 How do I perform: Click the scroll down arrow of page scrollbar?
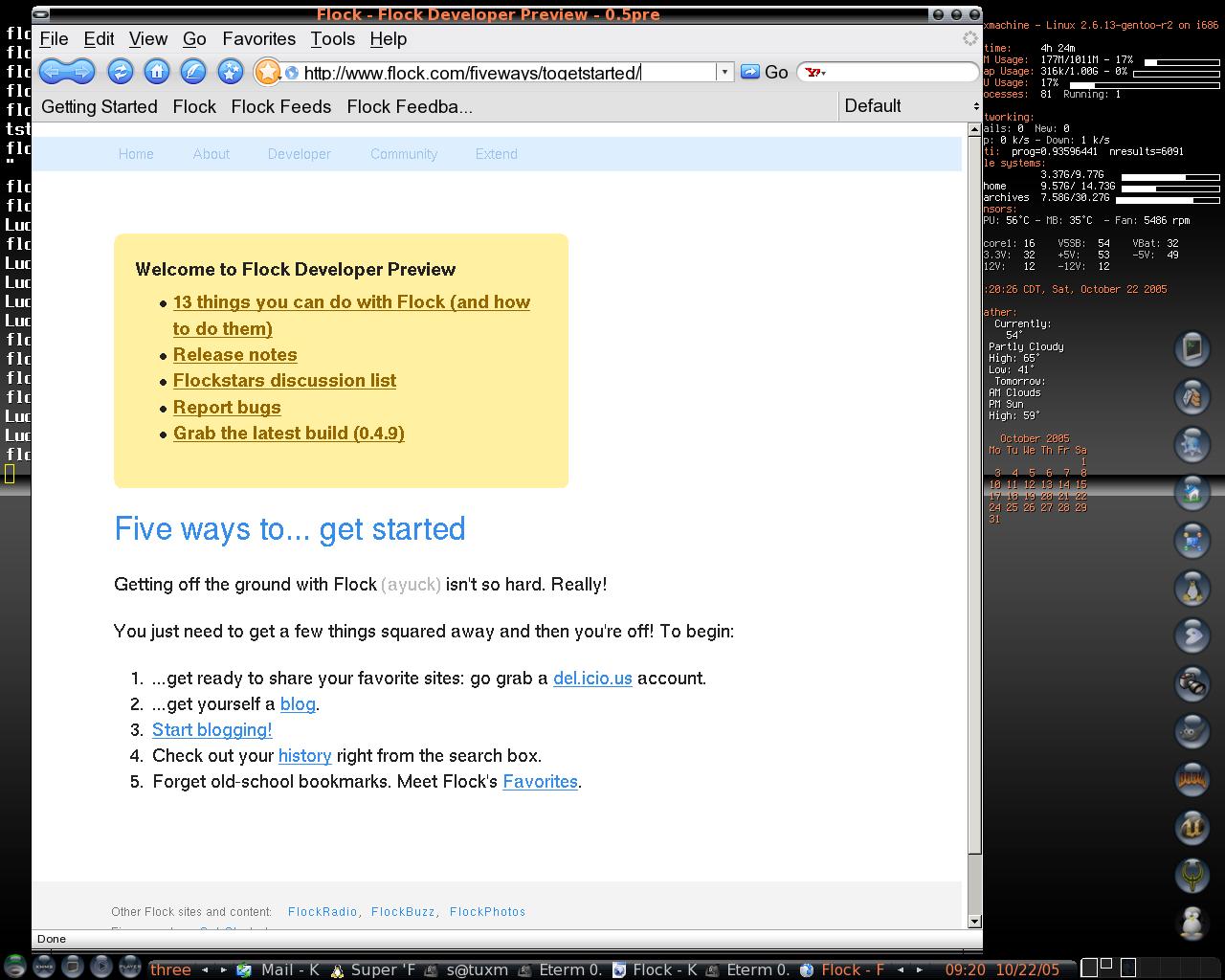[975, 921]
